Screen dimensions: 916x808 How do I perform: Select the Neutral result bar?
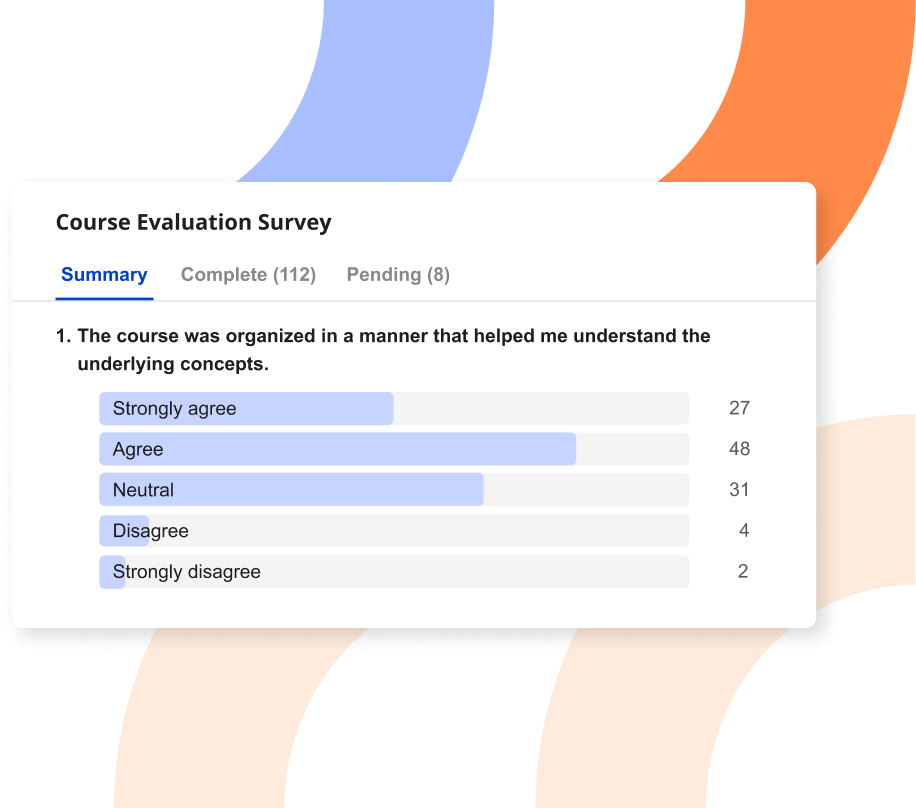(x=394, y=490)
